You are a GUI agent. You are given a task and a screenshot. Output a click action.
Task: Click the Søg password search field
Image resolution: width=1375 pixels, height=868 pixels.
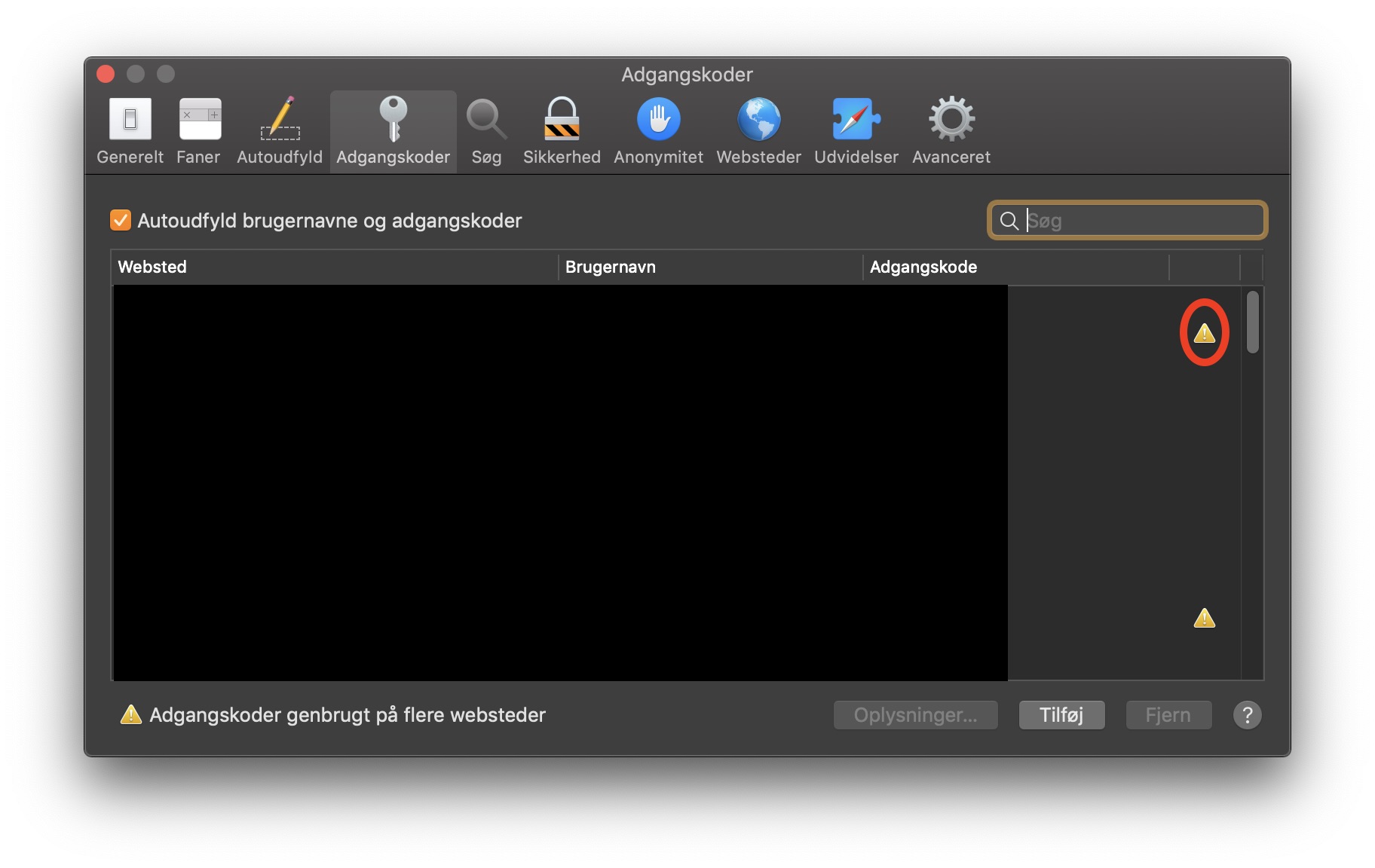click(x=1128, y=220)
